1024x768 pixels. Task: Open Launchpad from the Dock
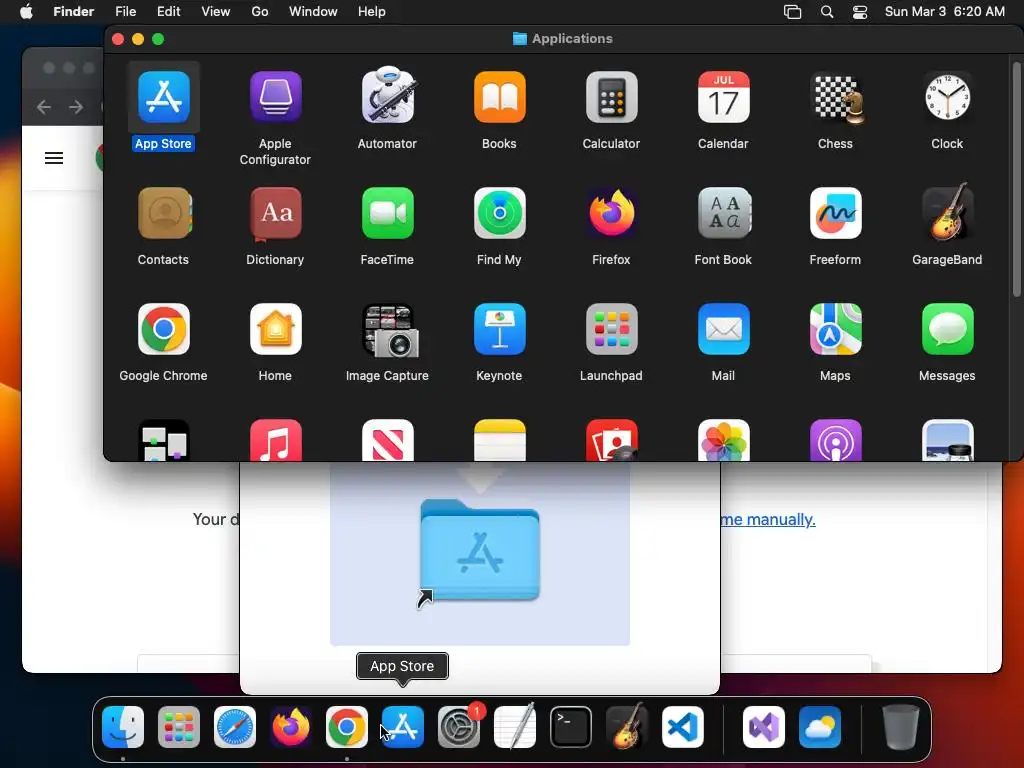[x=179, y=727]
